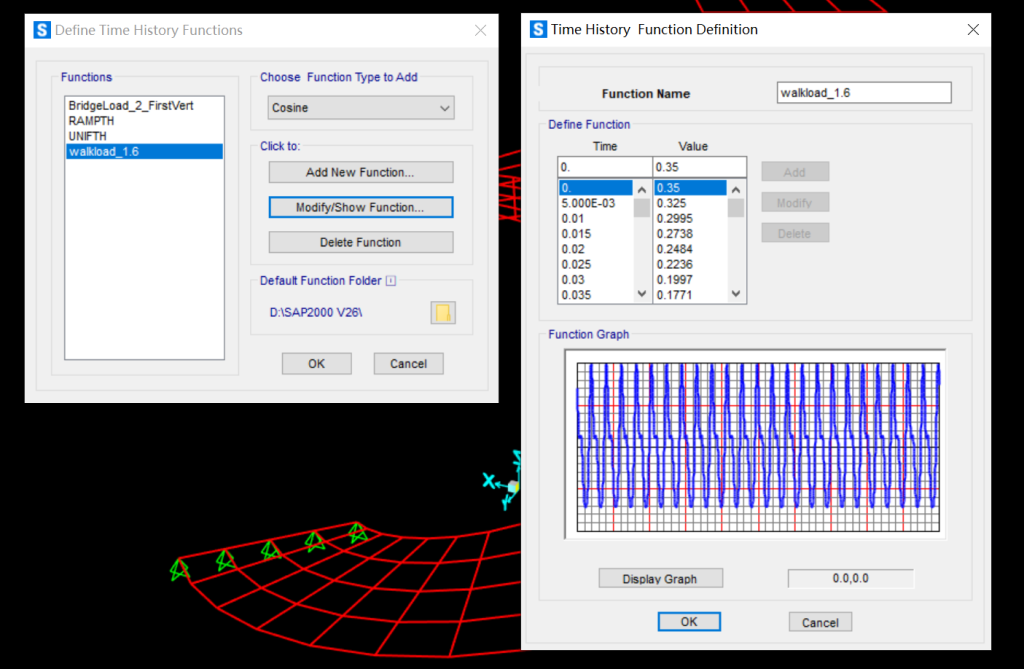Click SAP2000 logo icon in Function Definition title
This screenshot has width=1024, height=669.
click(x=538, y=29)
